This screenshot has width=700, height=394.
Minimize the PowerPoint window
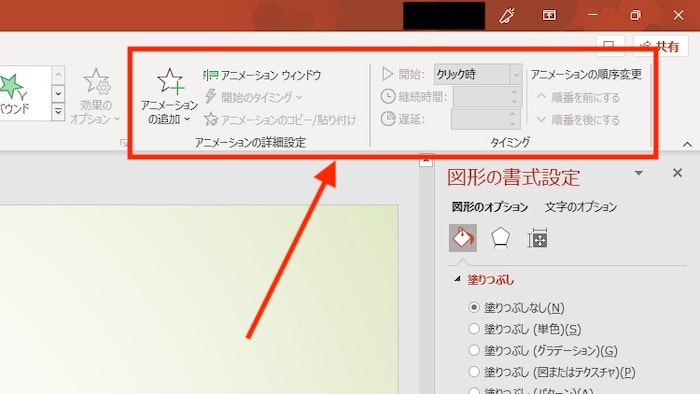point(592,15)
